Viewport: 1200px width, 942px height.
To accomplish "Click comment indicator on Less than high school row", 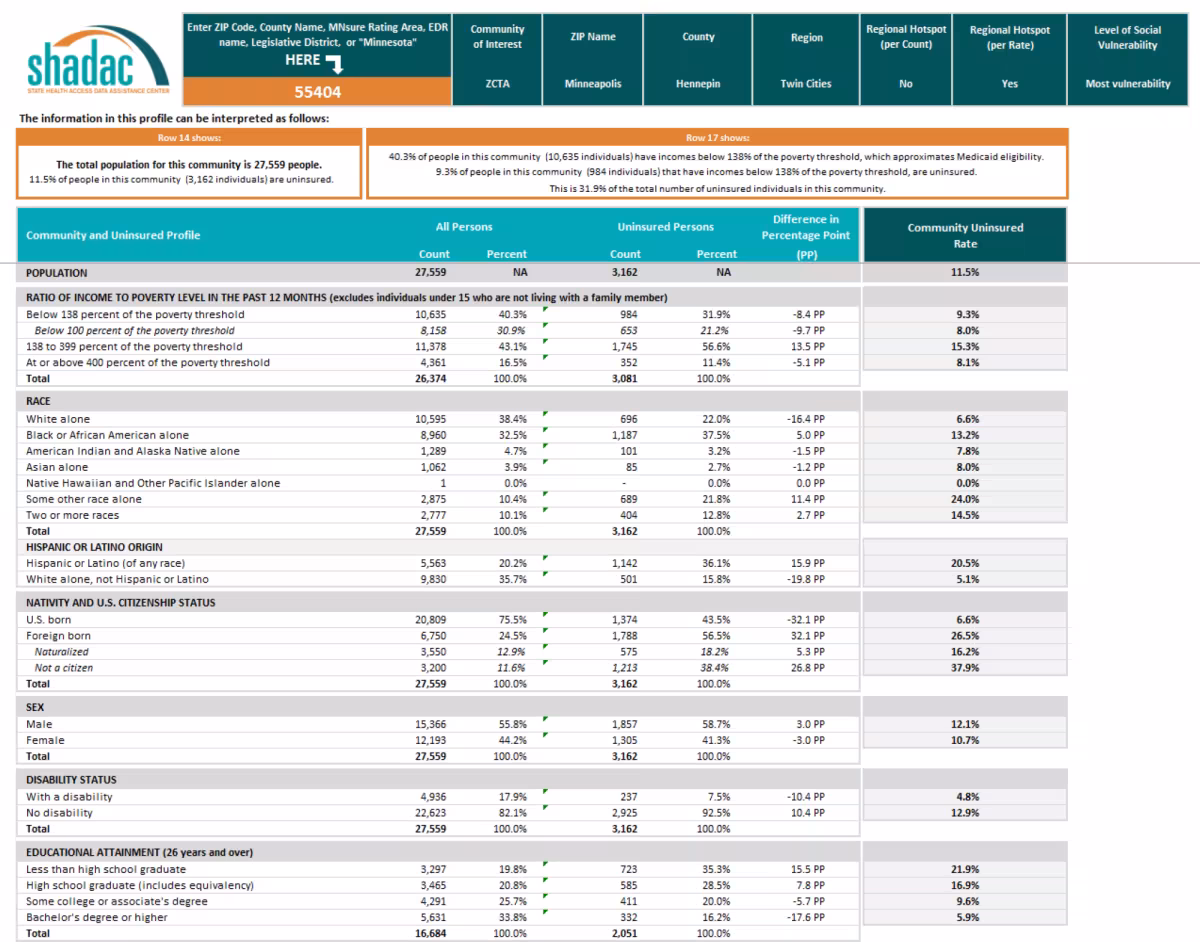I will (x=545, y=863).
